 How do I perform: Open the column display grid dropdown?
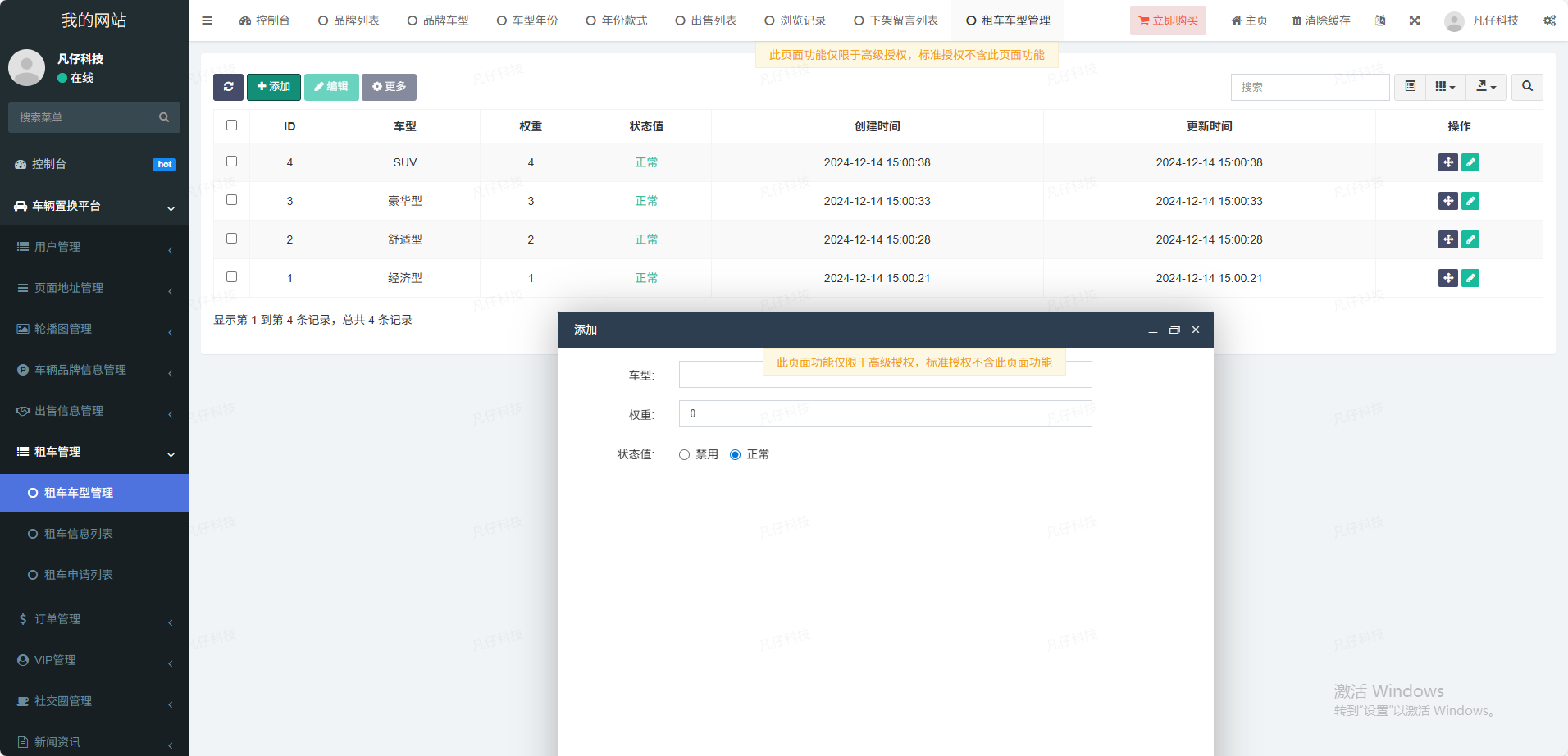pyautogui.click(x=1445, y=87)
